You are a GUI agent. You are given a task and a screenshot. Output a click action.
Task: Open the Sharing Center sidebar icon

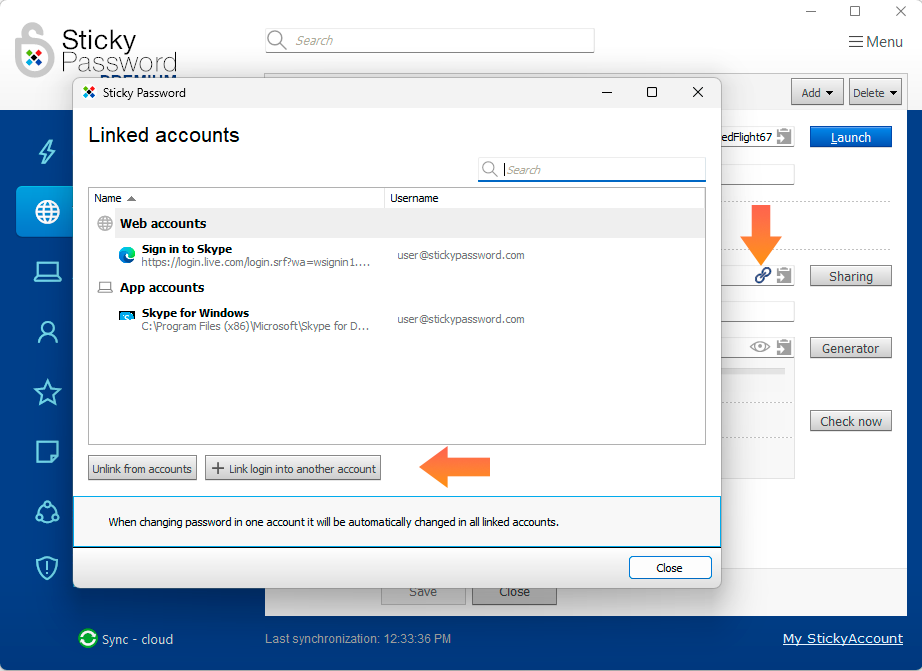coord(47,512)
